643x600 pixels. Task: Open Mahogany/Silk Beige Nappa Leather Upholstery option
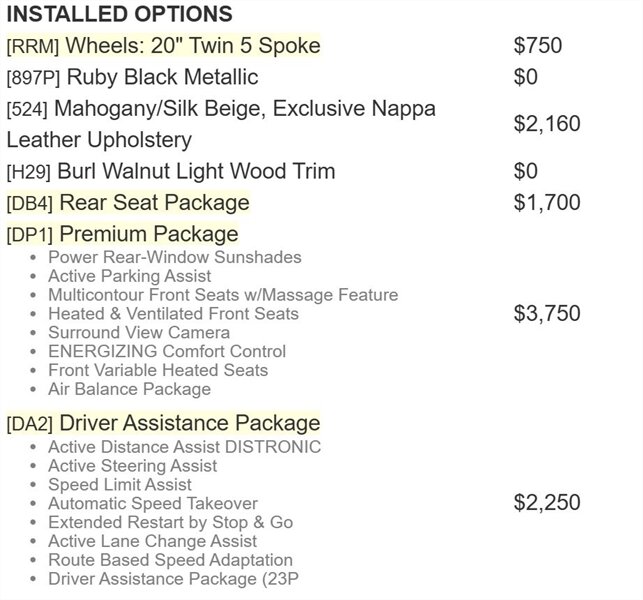220,123
